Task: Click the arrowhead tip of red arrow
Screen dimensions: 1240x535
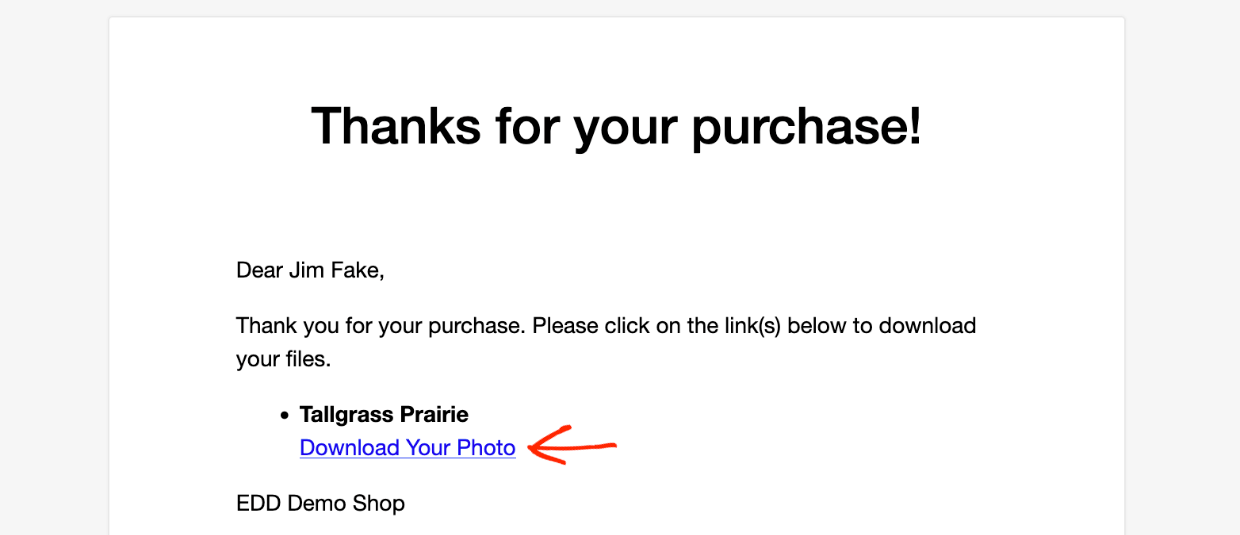Action: click(532, 447)
